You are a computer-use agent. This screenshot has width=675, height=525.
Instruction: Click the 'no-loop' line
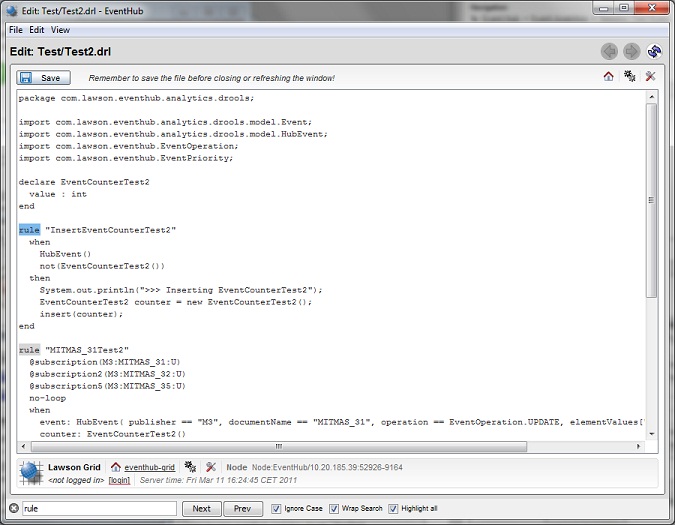coord(47,398)
